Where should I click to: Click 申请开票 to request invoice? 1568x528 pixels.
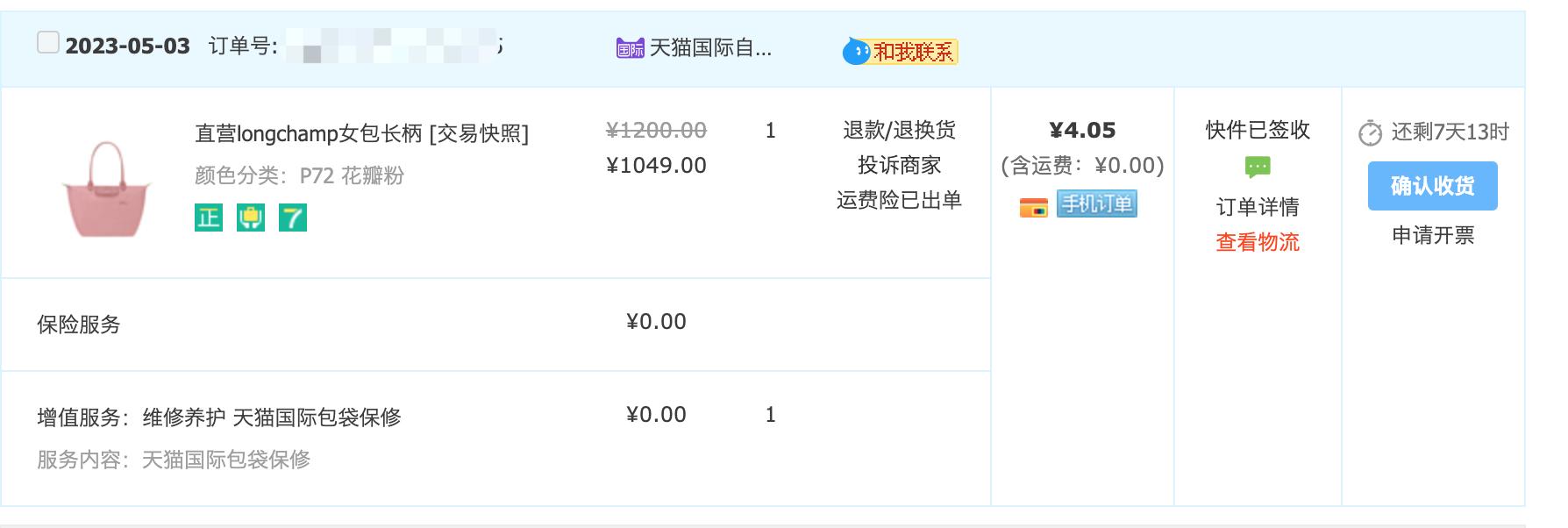click(1432, 236)
